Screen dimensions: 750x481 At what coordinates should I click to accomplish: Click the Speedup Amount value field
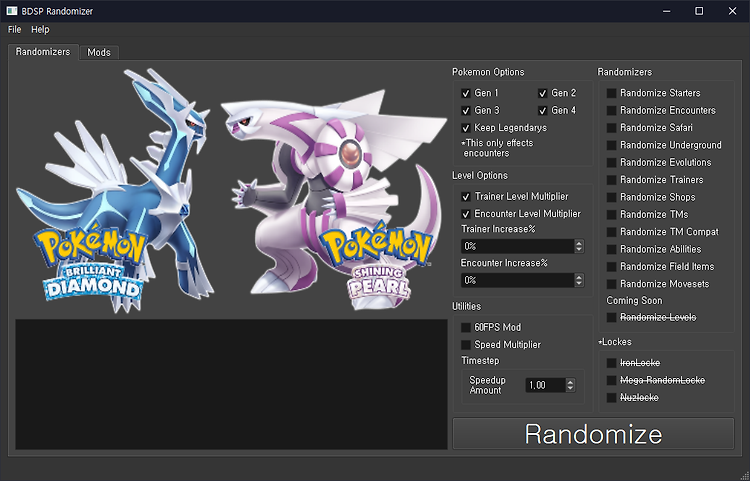(545, 385)
